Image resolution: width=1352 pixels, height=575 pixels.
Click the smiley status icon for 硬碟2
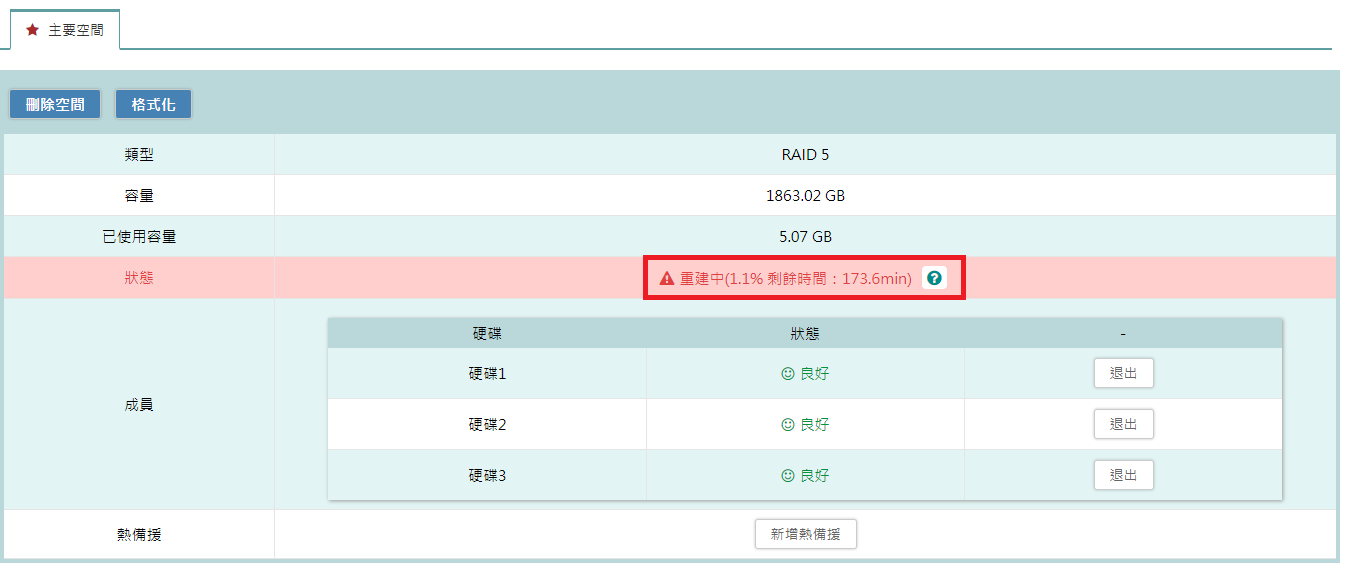(788, 425)
